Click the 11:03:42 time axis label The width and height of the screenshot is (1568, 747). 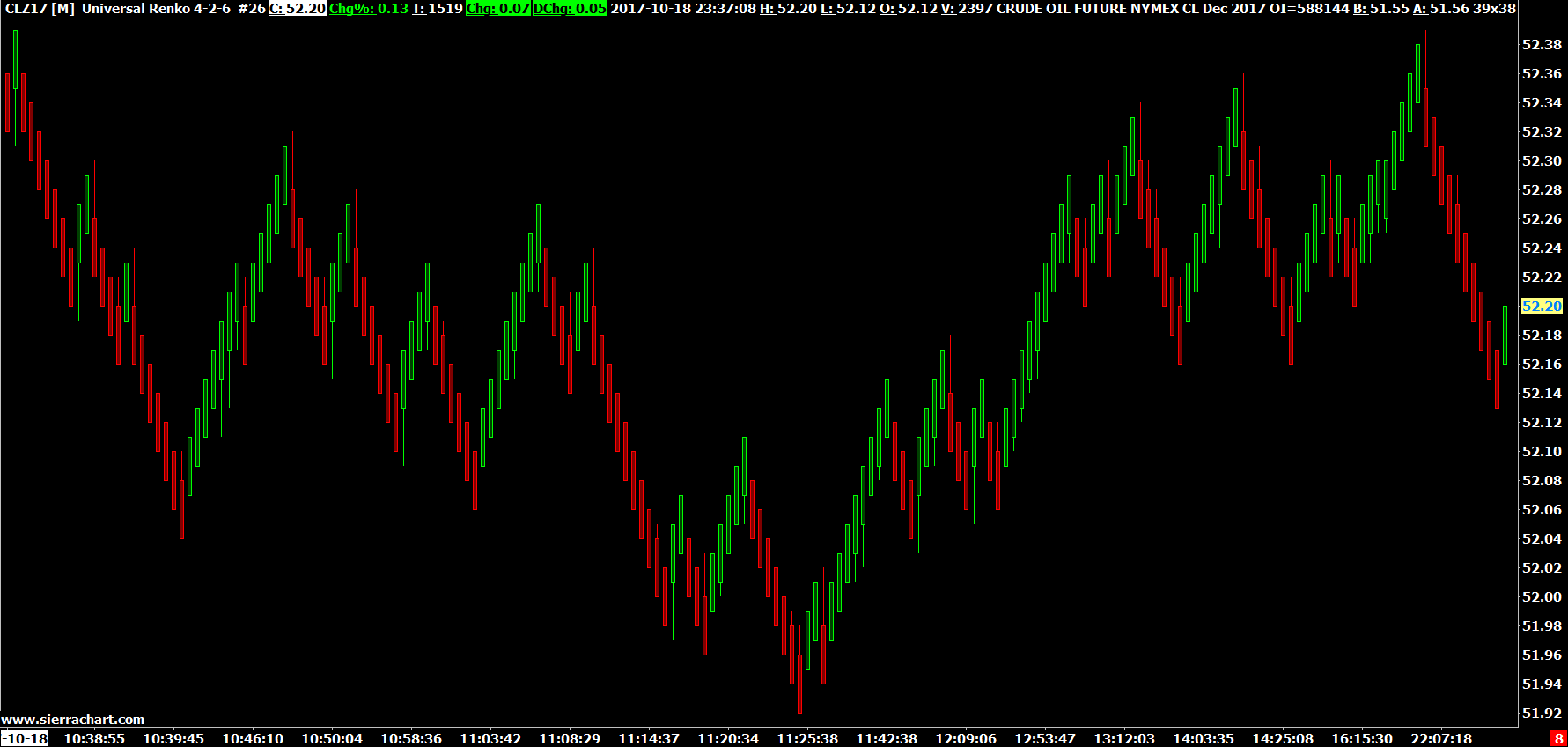[x=490, y=739]
